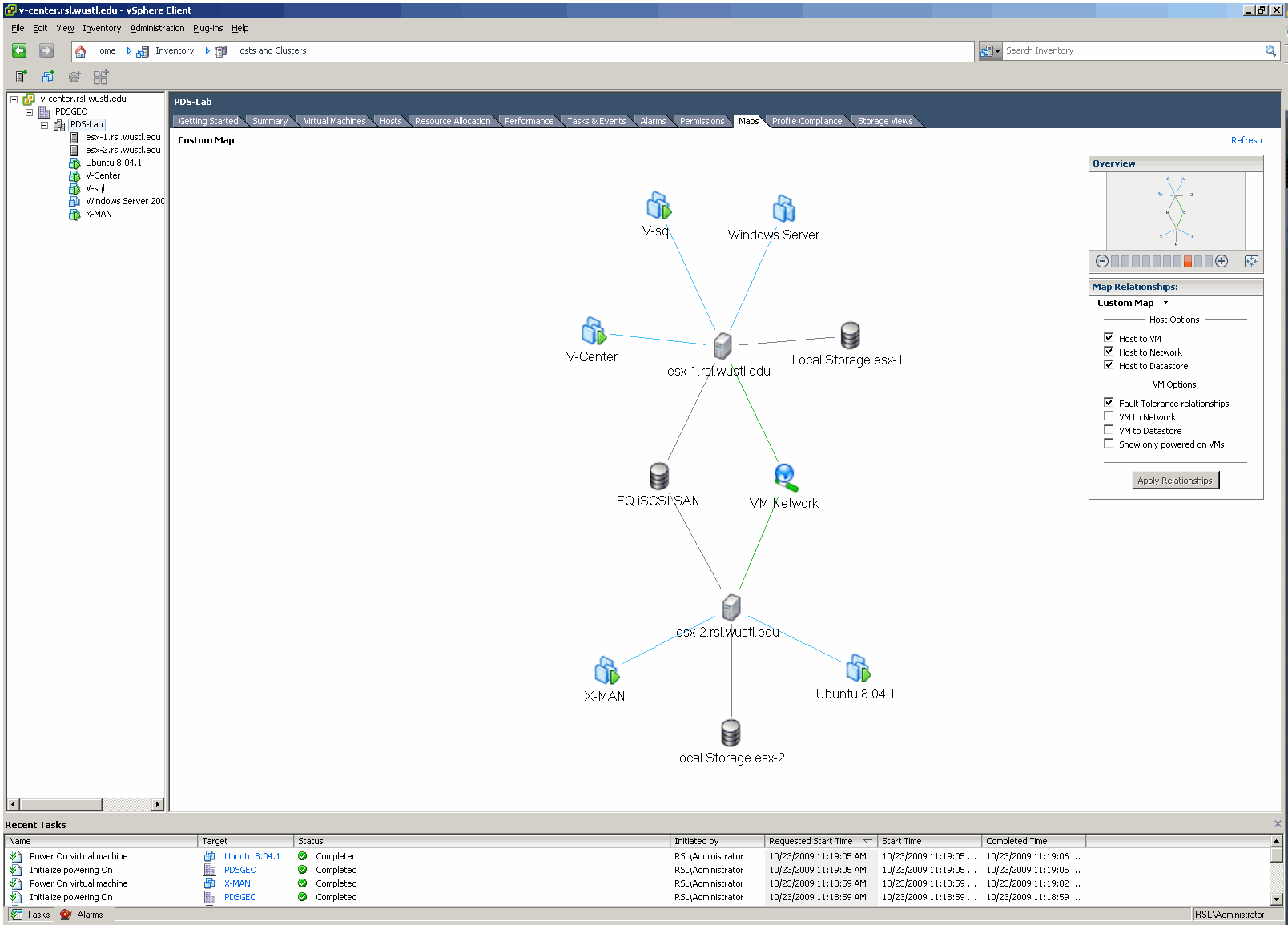This screenshot has width=1288, height=925.
Task: Switch to the Performance tab
Action: click(529, 121)
